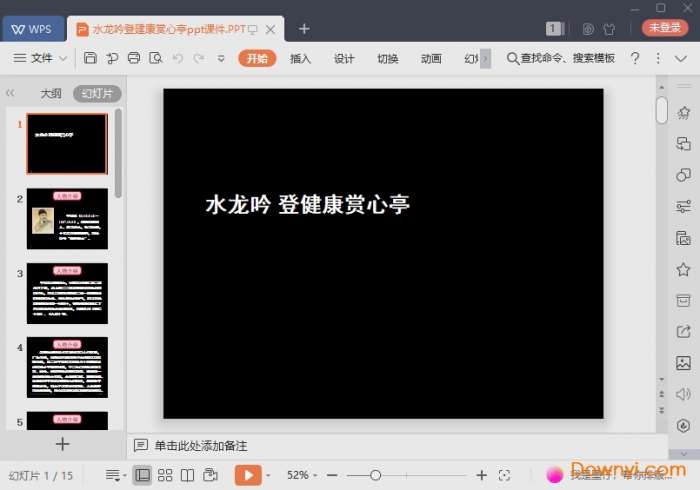Add a new tab with plus button

304,29
